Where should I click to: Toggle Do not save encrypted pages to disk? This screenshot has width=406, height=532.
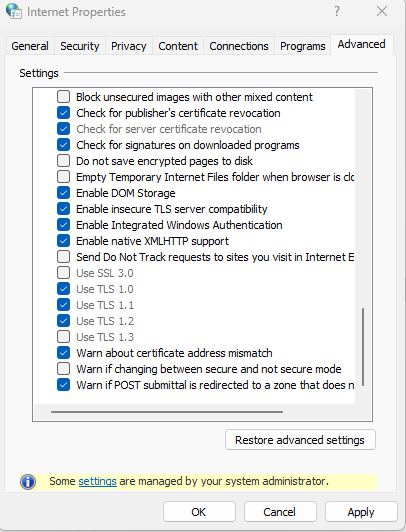coord(63,161)
